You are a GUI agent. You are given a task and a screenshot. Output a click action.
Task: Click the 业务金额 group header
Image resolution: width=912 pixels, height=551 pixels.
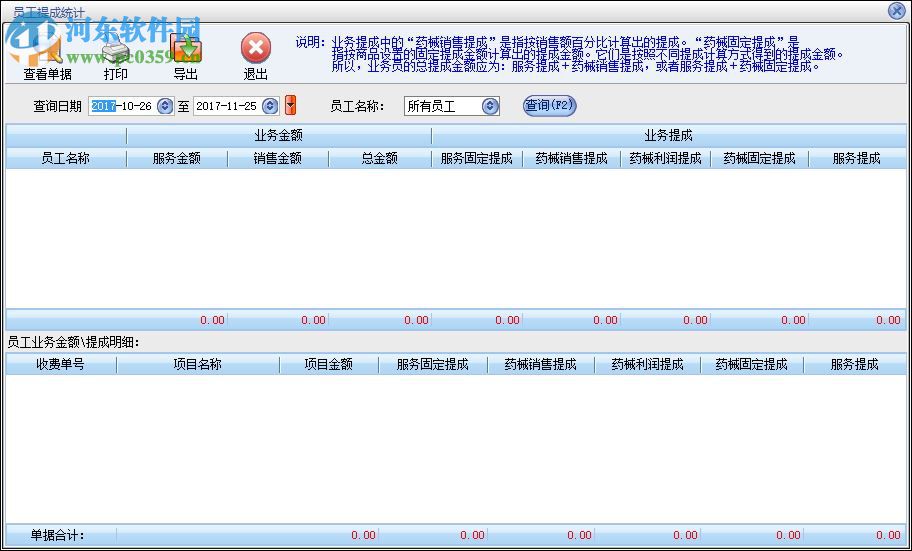[279, 136]
